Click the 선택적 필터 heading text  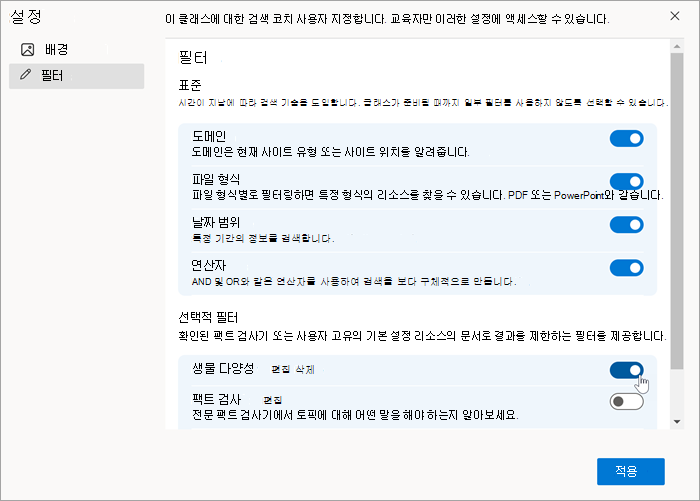(208, 317)
